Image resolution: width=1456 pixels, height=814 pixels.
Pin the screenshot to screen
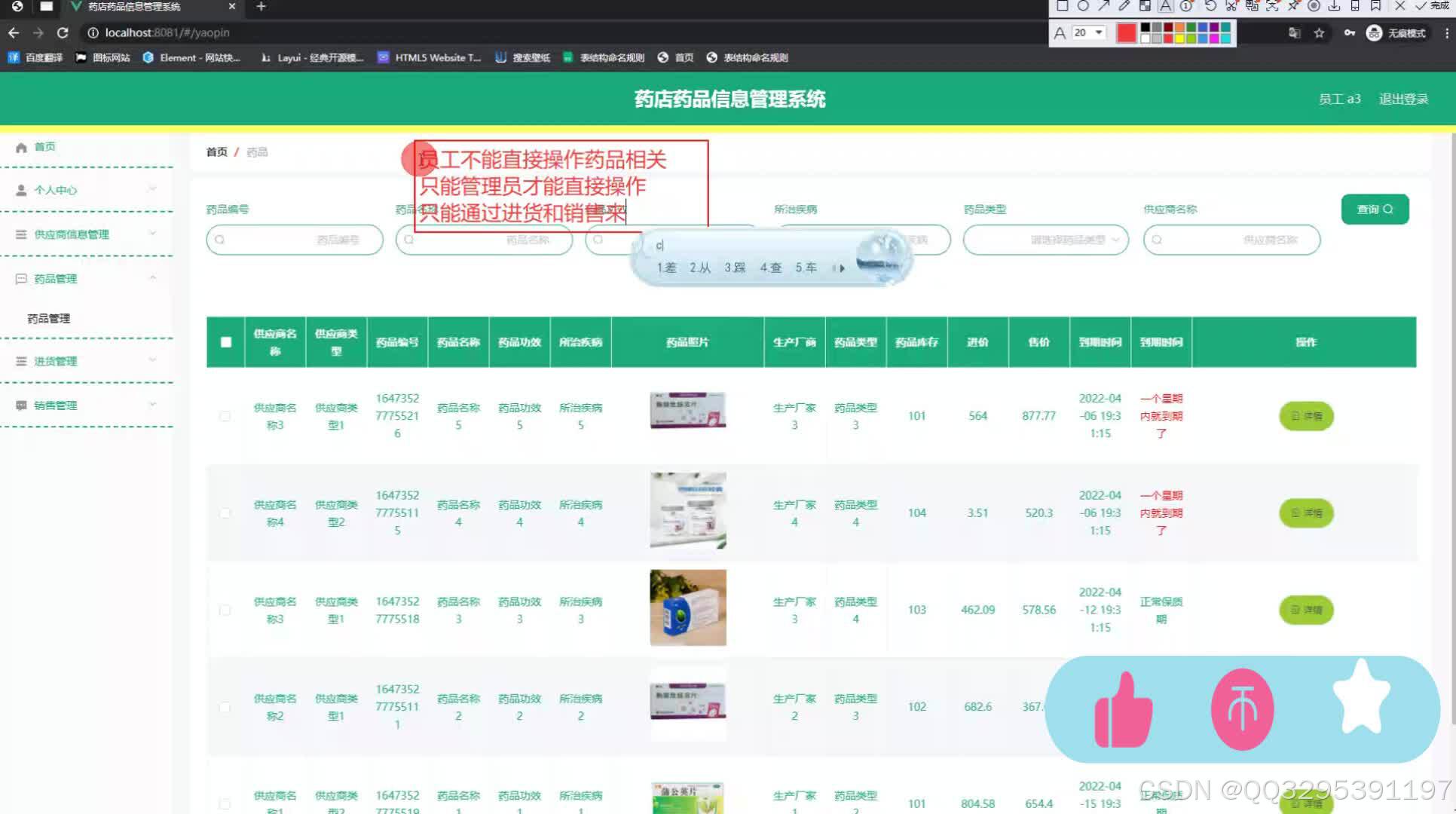[1293, 5]
